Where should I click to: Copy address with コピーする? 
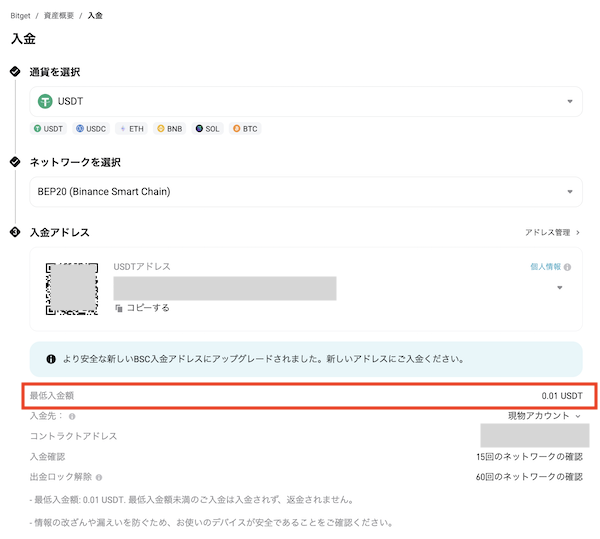click(142, 308)
